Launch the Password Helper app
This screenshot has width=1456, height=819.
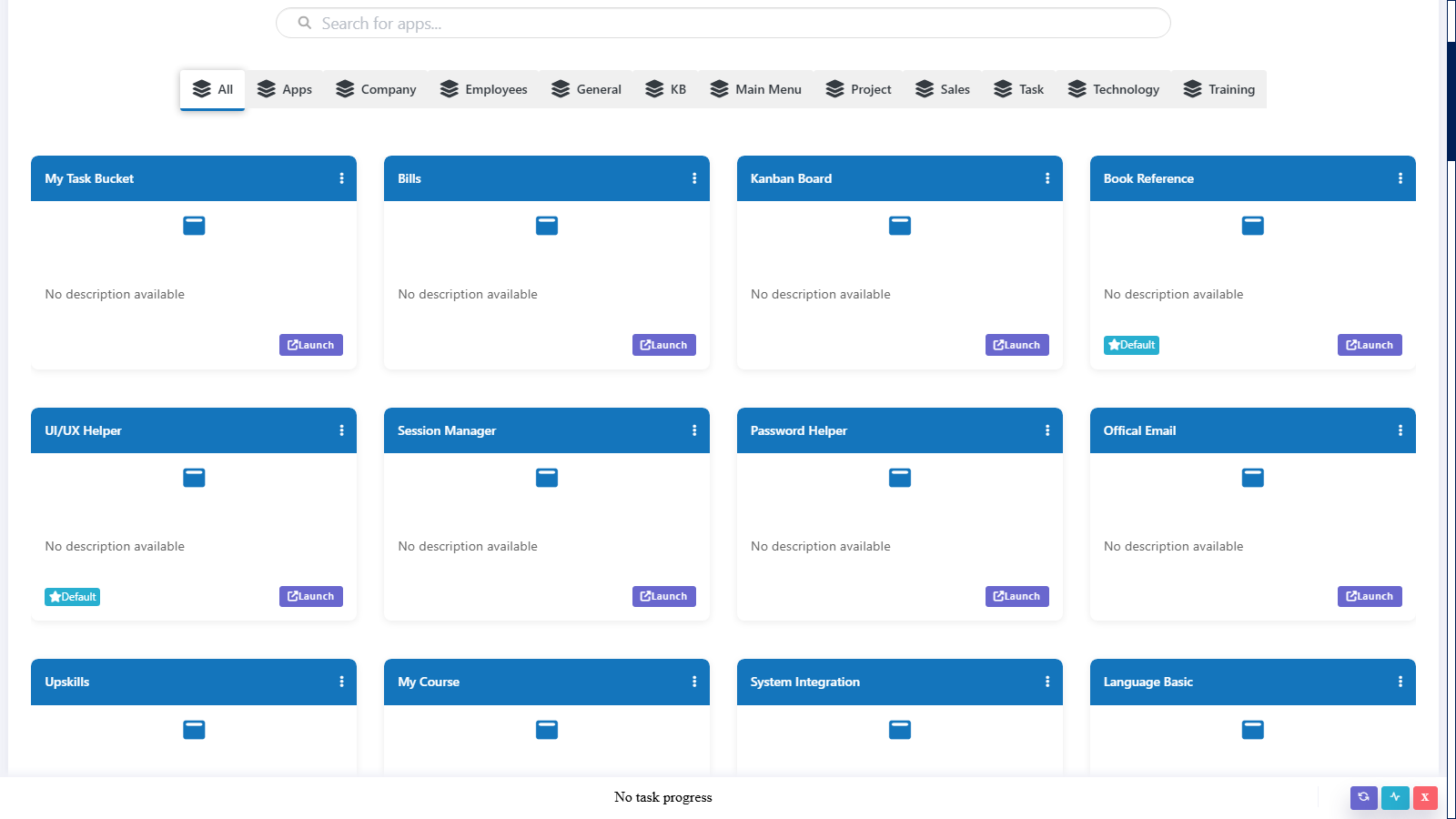[x=1017, y=596]
